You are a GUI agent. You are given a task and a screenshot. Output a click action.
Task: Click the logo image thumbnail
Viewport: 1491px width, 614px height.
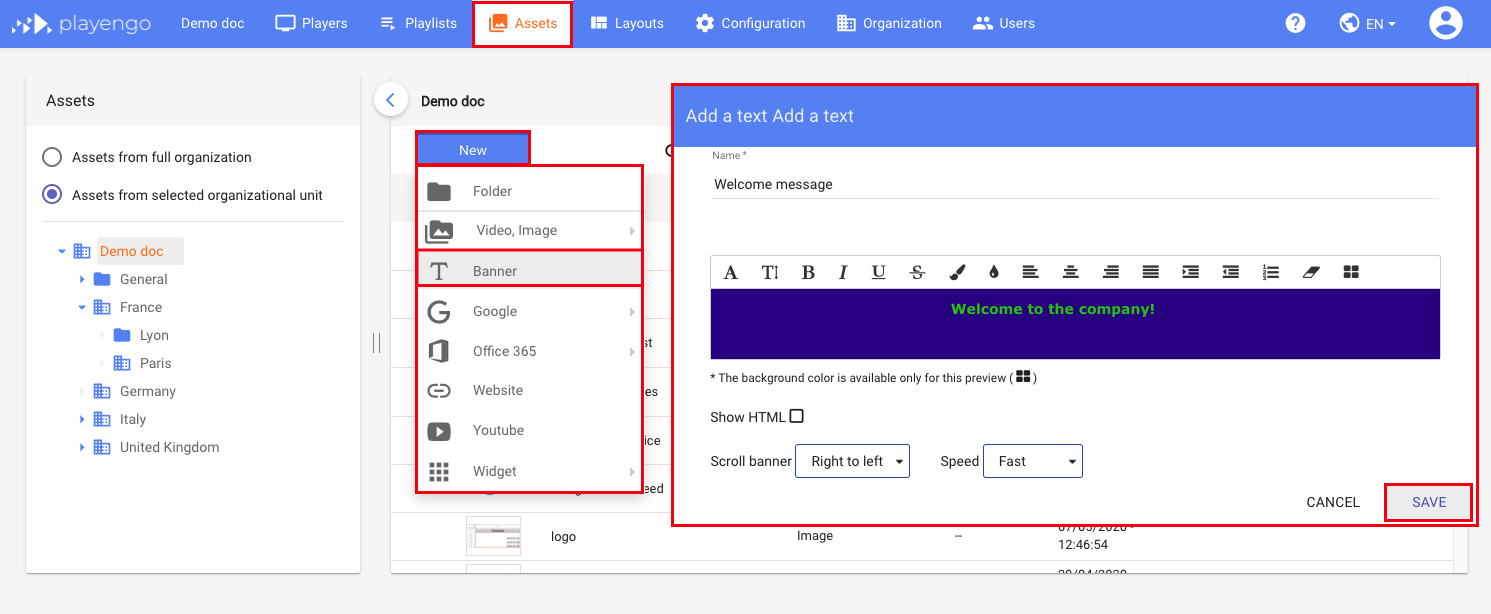pyautogui.click(x=493, y=536)
